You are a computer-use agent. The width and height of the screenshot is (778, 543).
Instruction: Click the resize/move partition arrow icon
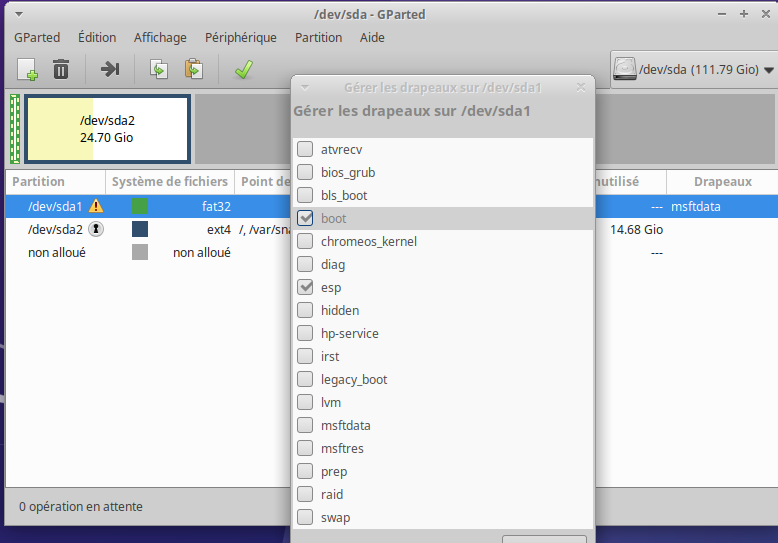coord(110,69)
